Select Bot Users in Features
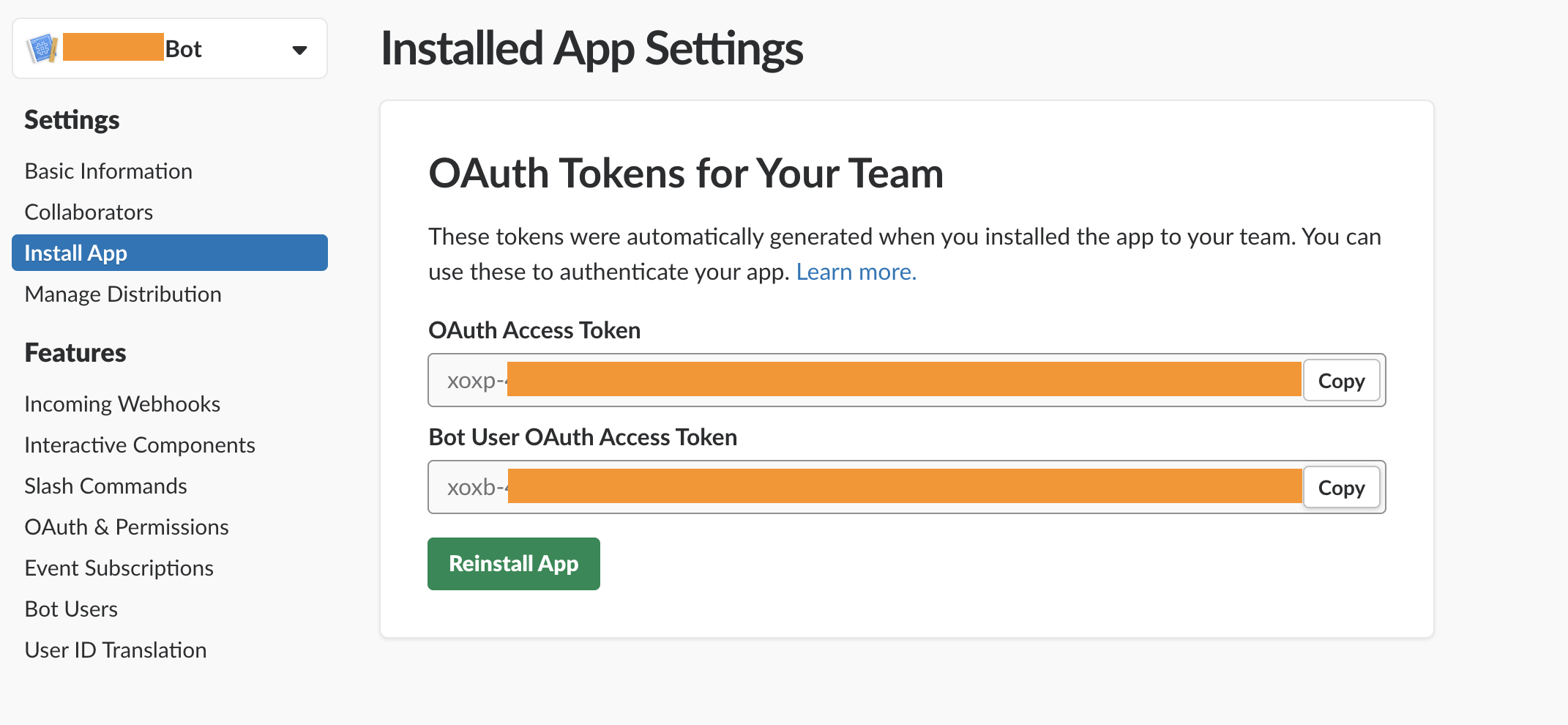The height and width of the screenshot is (725, 1568). click(71, 609)
